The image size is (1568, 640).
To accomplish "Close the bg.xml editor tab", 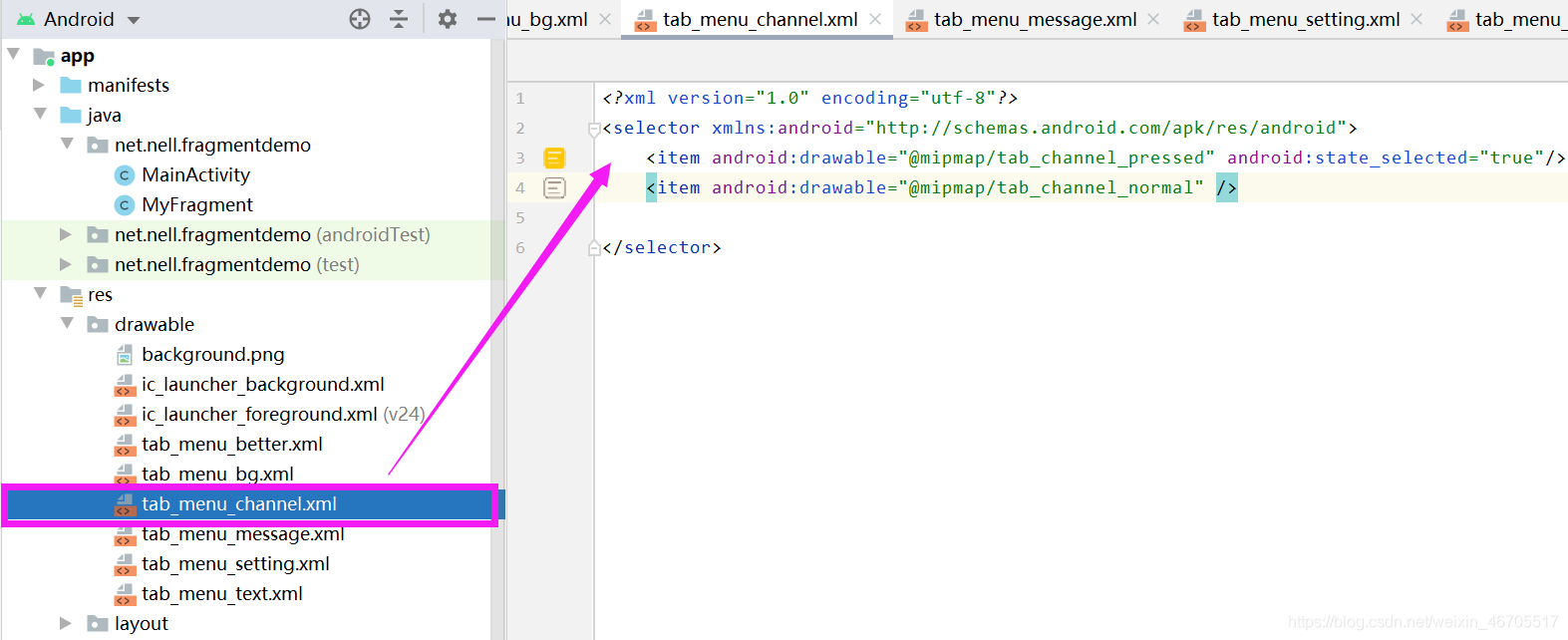I will click(605, 19).
